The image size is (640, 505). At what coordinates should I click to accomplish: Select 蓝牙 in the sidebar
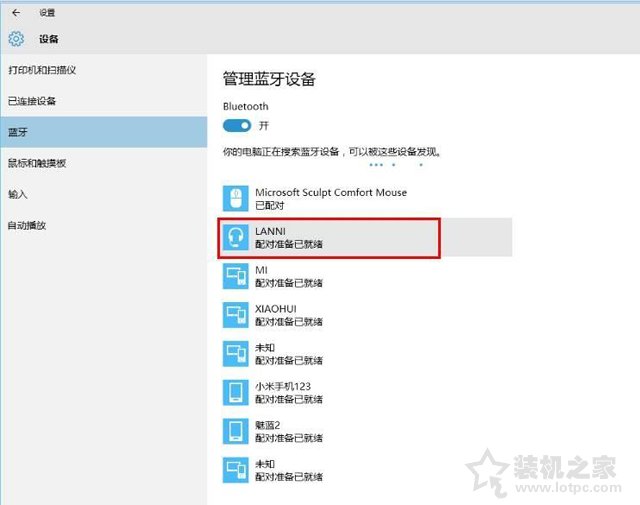pyautogui.click(x=18, y=132)
